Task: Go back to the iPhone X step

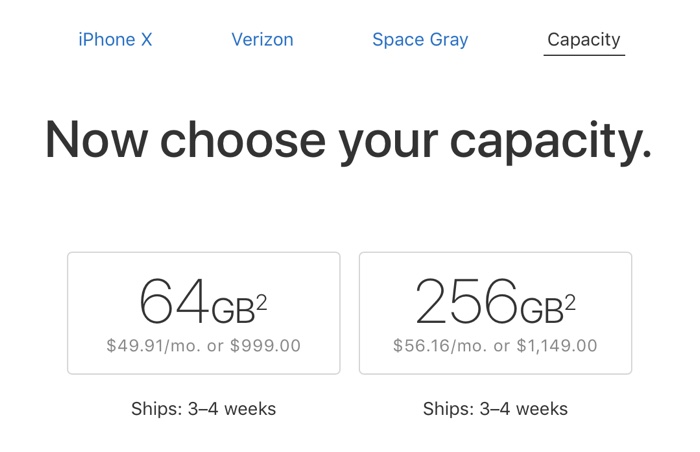Action: click(115, 40)
